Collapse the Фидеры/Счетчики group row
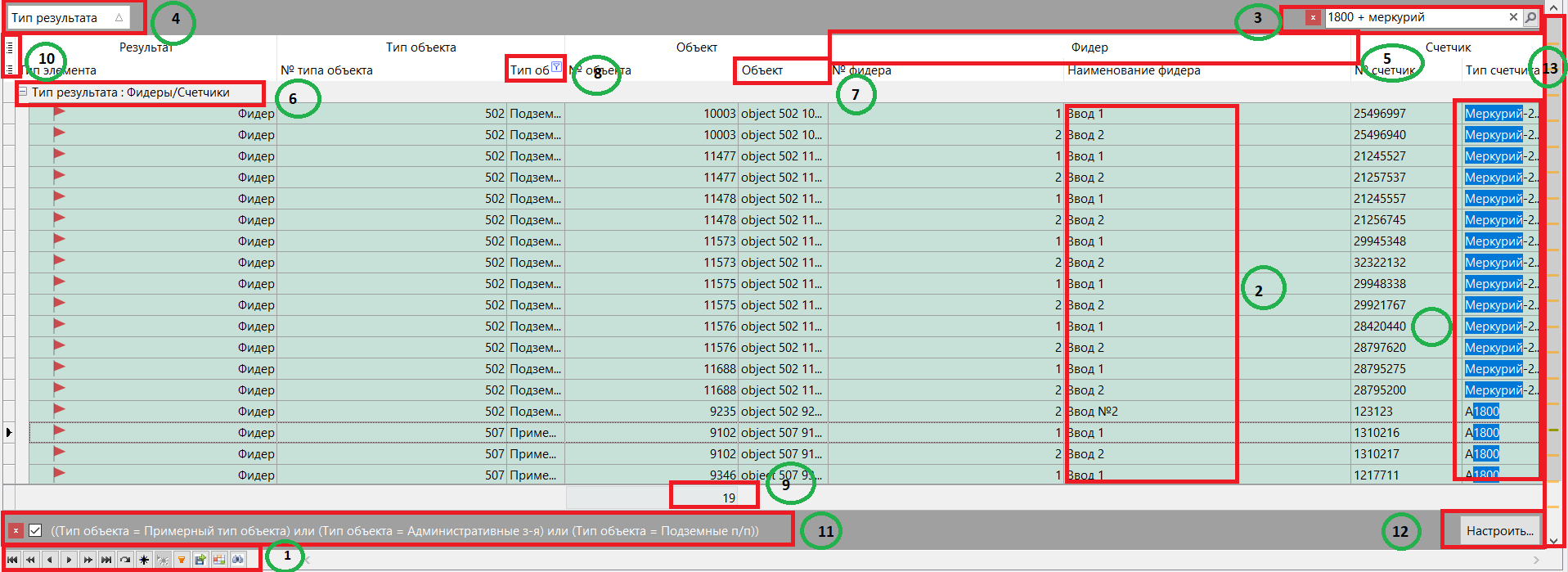 [x=23, y=92]
